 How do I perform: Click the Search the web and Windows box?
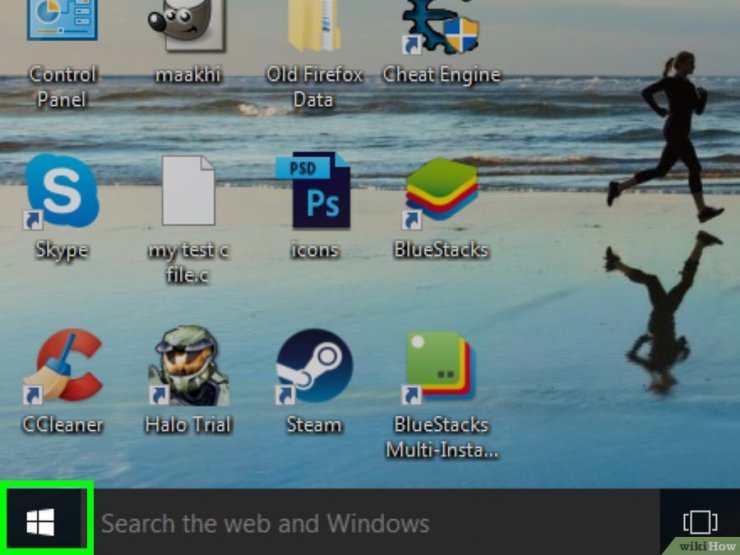pyautogui.click(x=377, y=522)
